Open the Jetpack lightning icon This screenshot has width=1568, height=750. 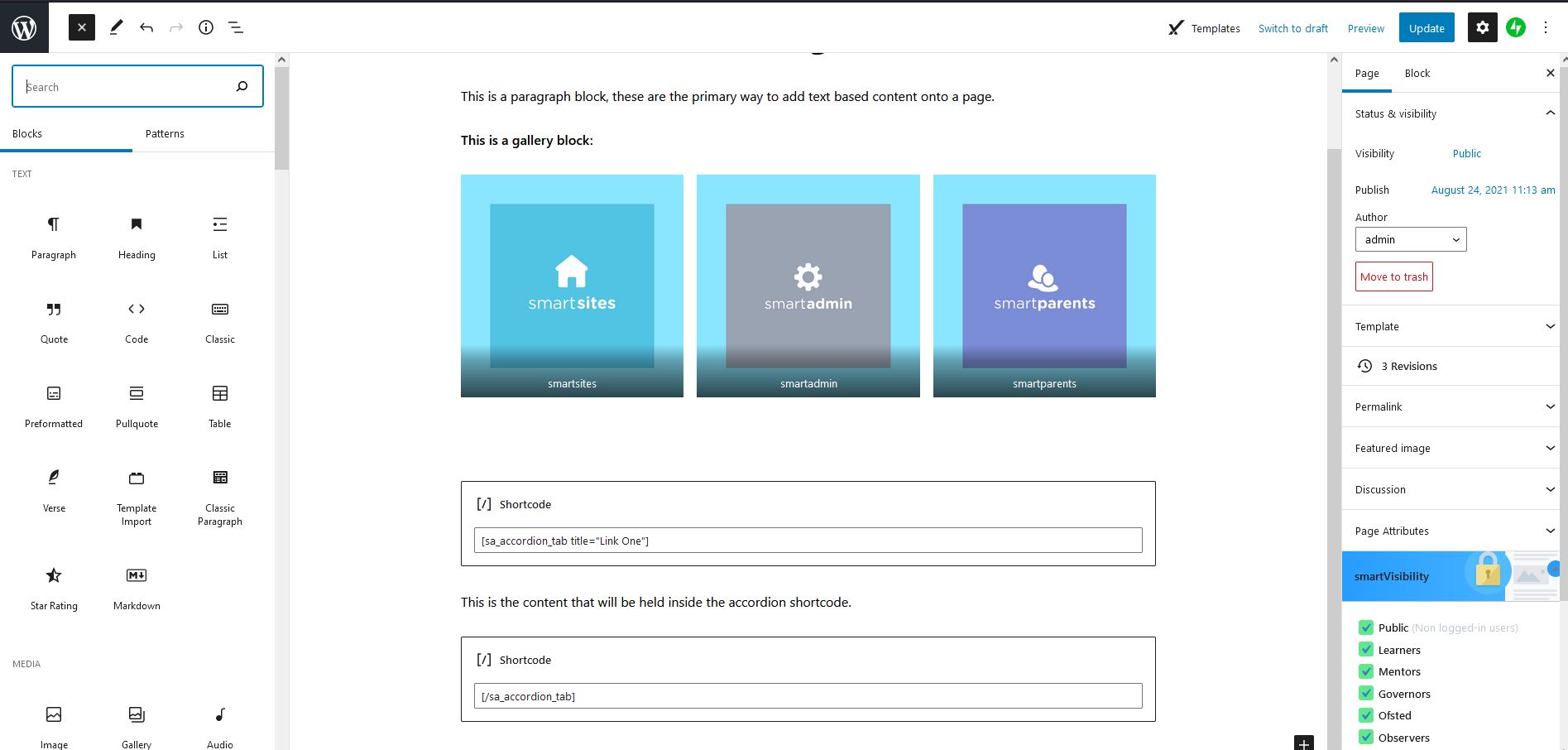[x=1516, y=27]
